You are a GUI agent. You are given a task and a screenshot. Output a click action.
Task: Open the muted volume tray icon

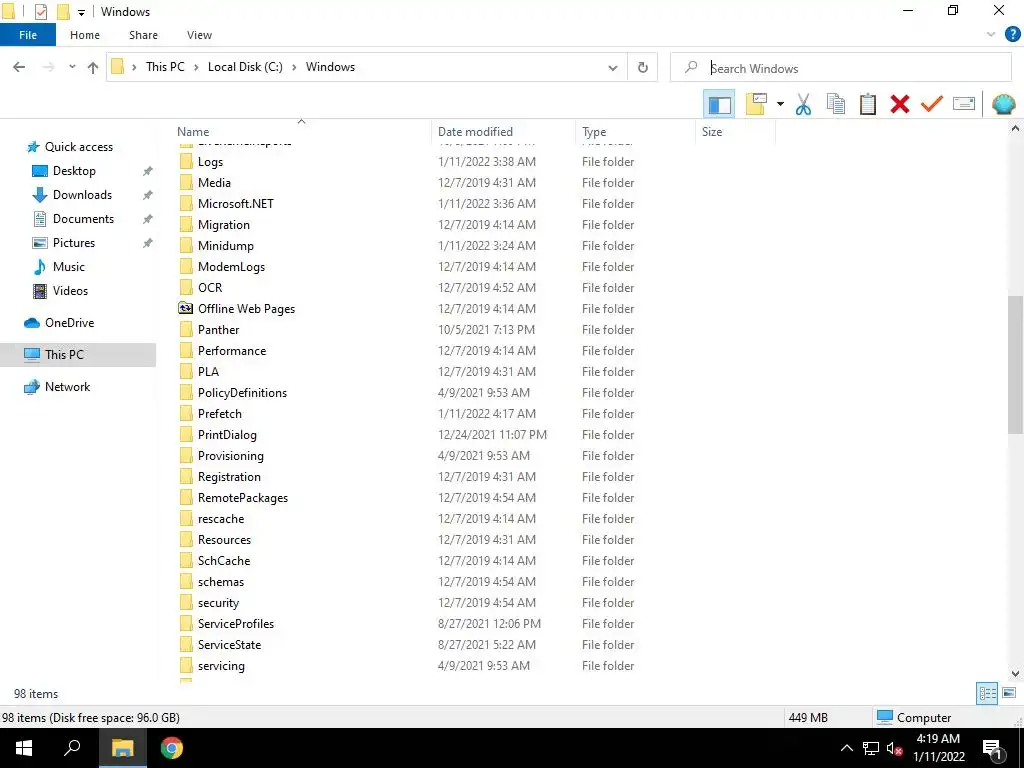(894, 748)
